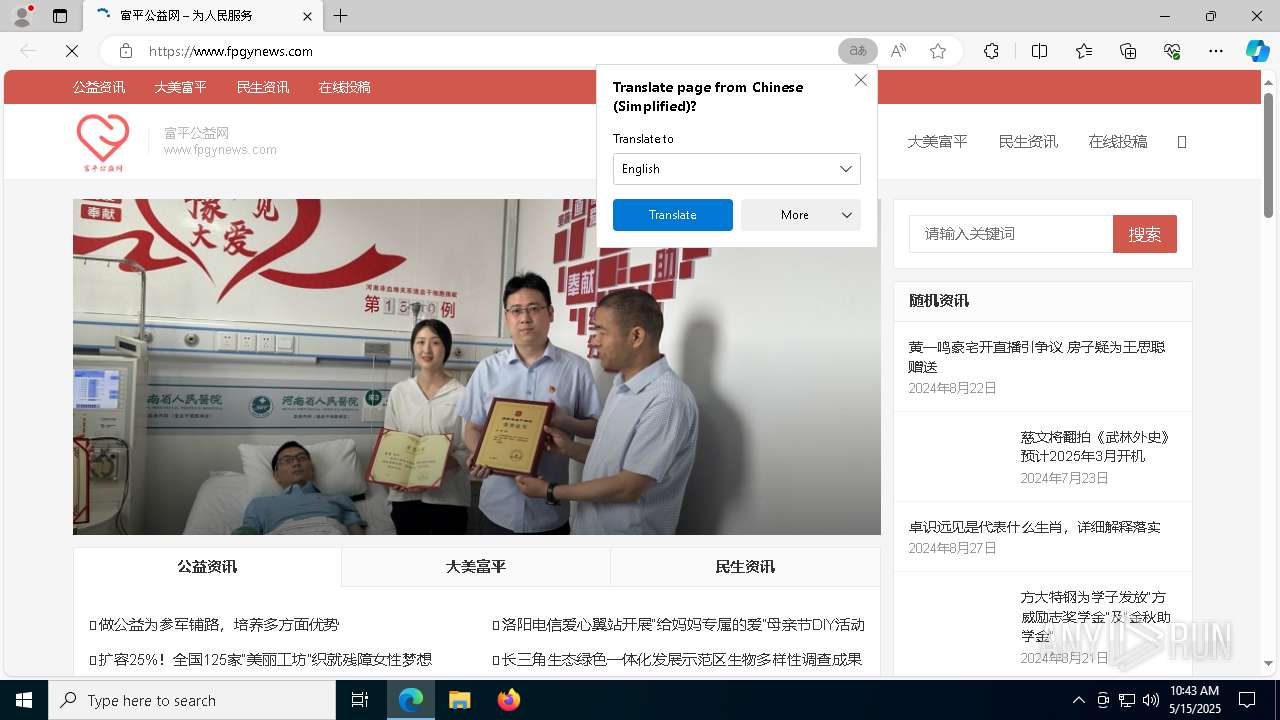
Task: Open article 卓识远见是代表什么生肖
Action: pyautogui.click(x=1034, y=527)
